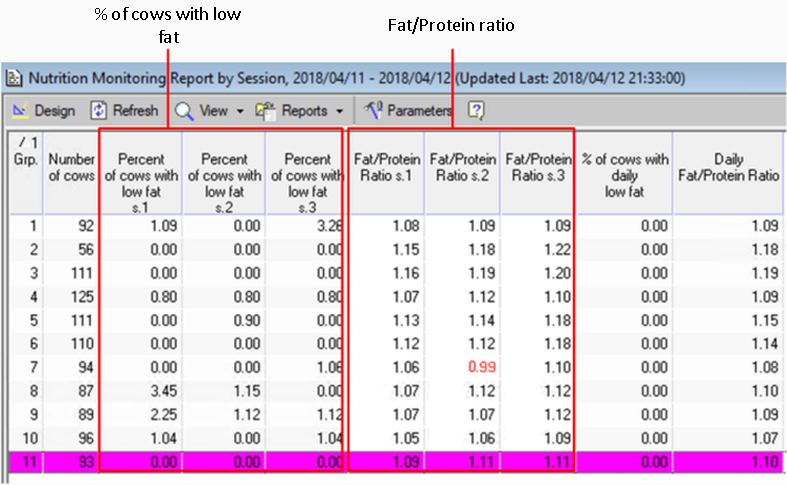787x485 pixels.
Task: Click the Reports folder icon
Action: [266, 110]
